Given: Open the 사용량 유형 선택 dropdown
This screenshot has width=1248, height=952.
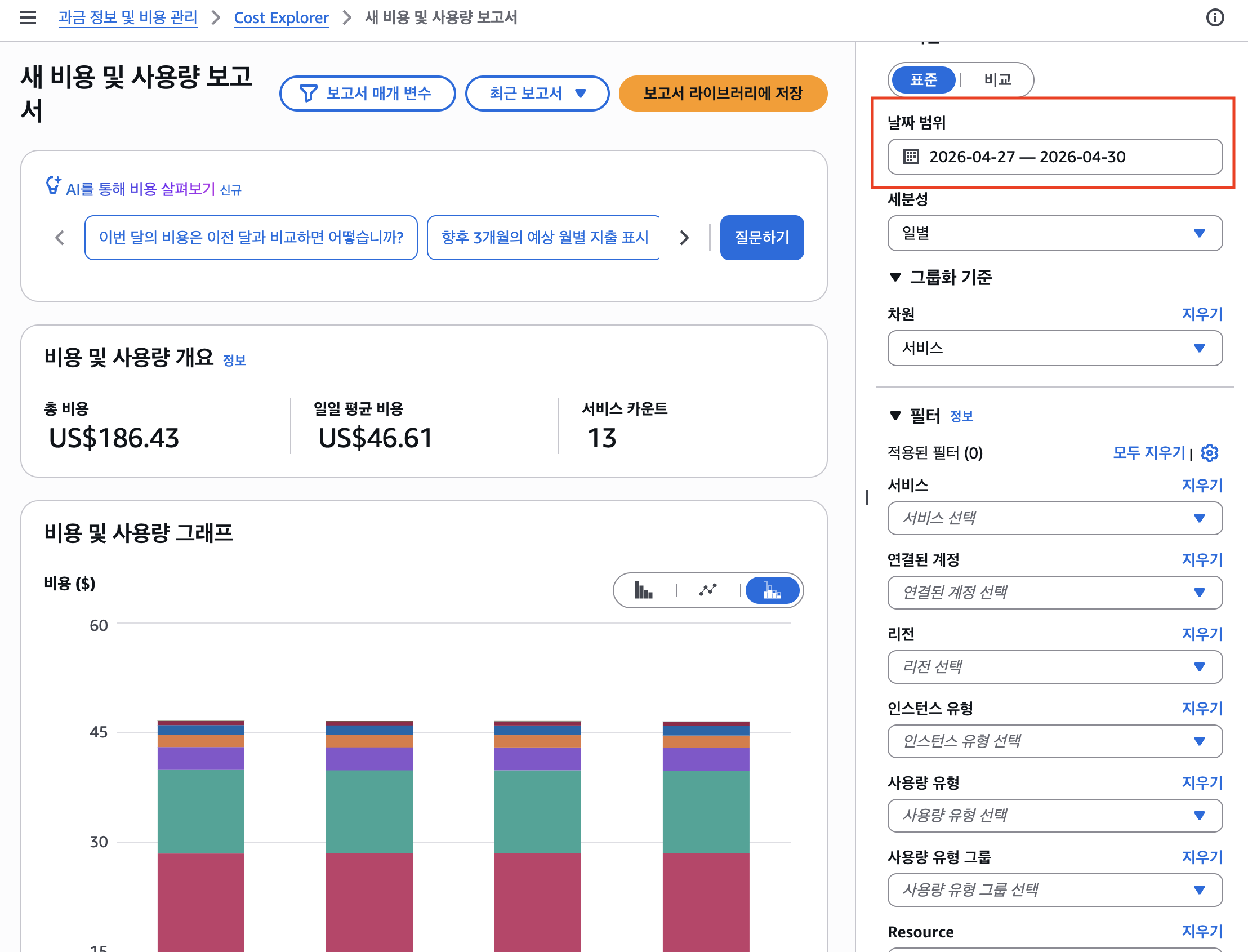Looking at the screenshot, I should (1055, 815).
